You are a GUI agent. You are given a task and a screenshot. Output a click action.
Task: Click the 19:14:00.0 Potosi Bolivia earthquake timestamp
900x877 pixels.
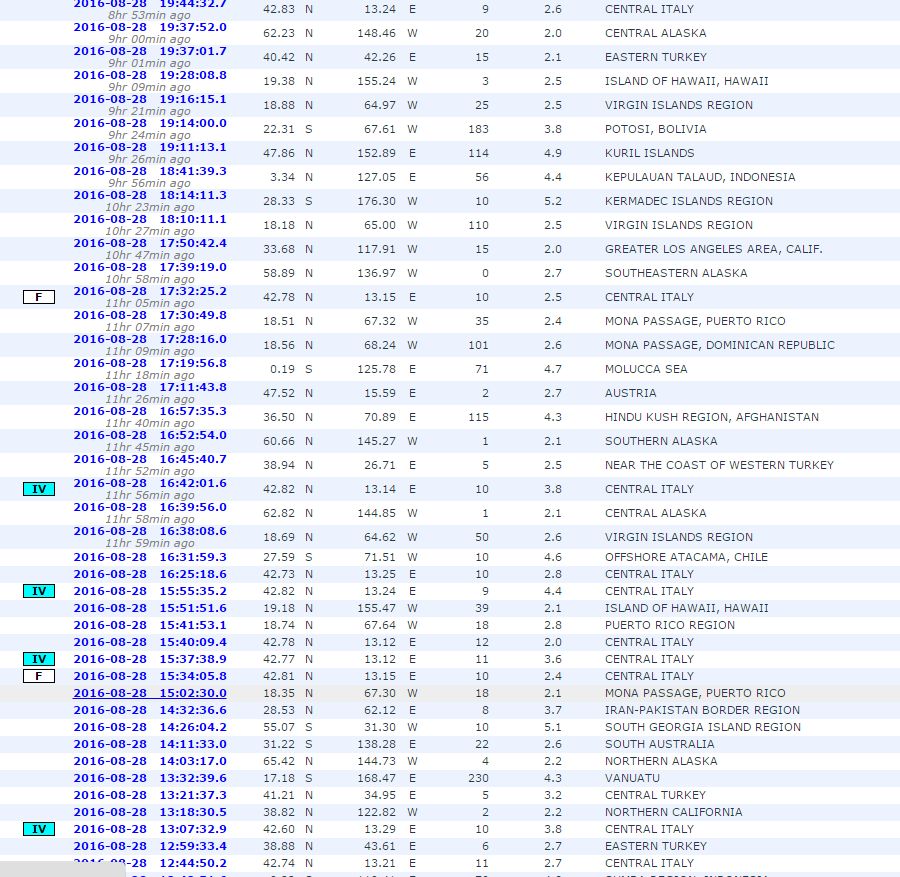(x=150, y=123)
